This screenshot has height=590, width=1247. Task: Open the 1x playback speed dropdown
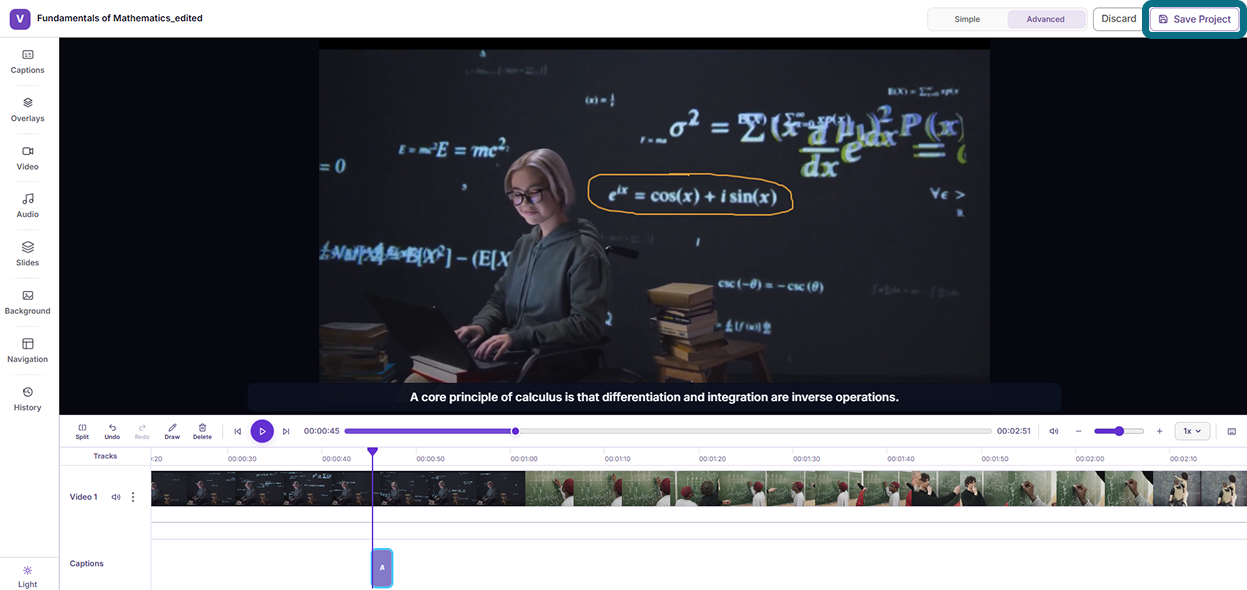1193,431
